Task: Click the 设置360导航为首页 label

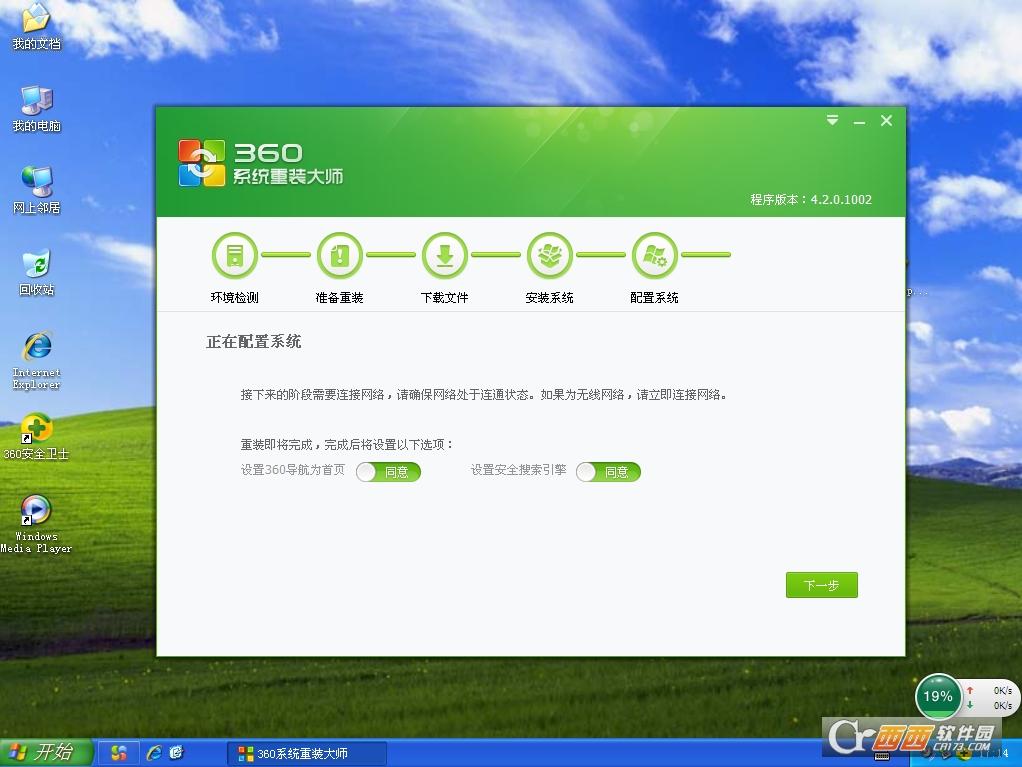Action: 293,470
